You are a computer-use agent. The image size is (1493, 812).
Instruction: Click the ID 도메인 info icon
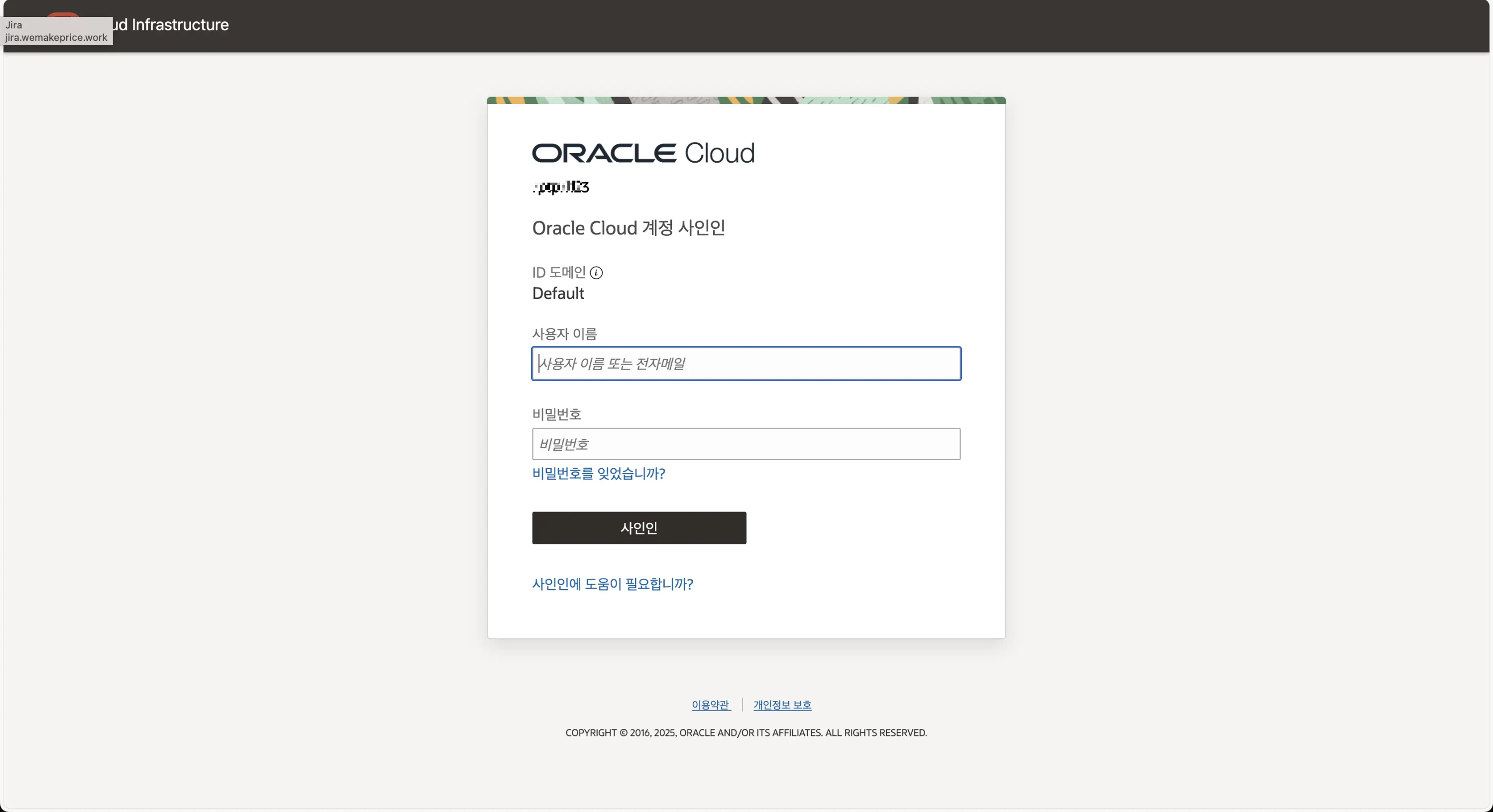pyautogui.click(x=596, y=272)
